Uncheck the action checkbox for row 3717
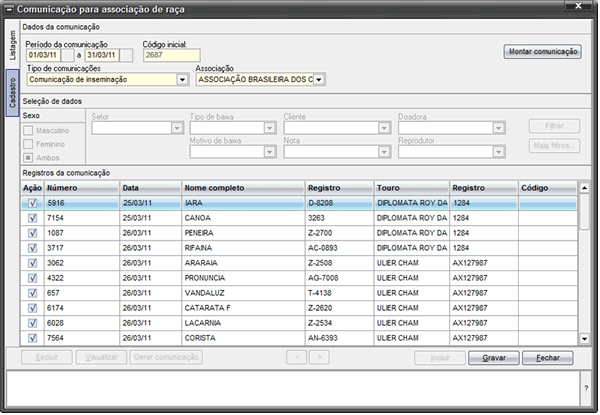600x415 pixels. [x=33, y=248]
